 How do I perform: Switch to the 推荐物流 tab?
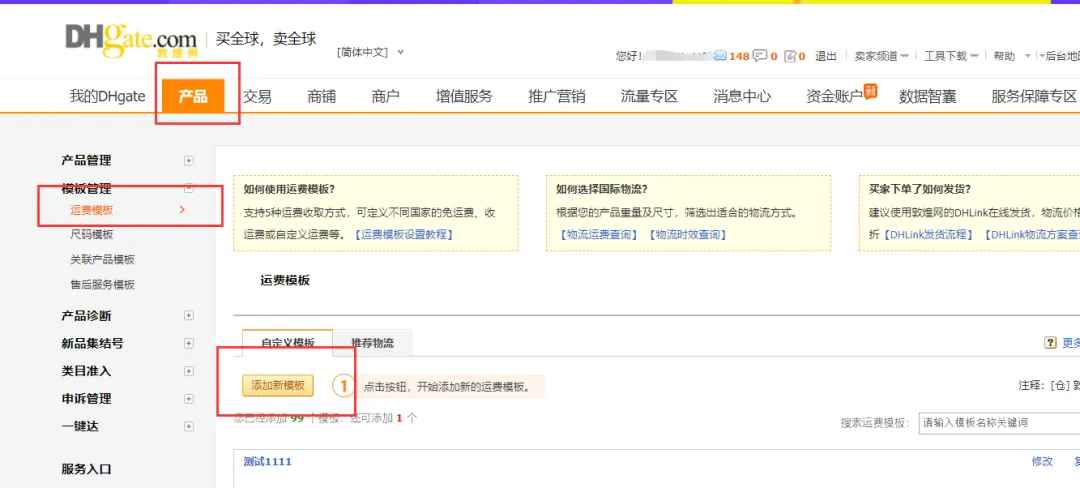point(373,343)
